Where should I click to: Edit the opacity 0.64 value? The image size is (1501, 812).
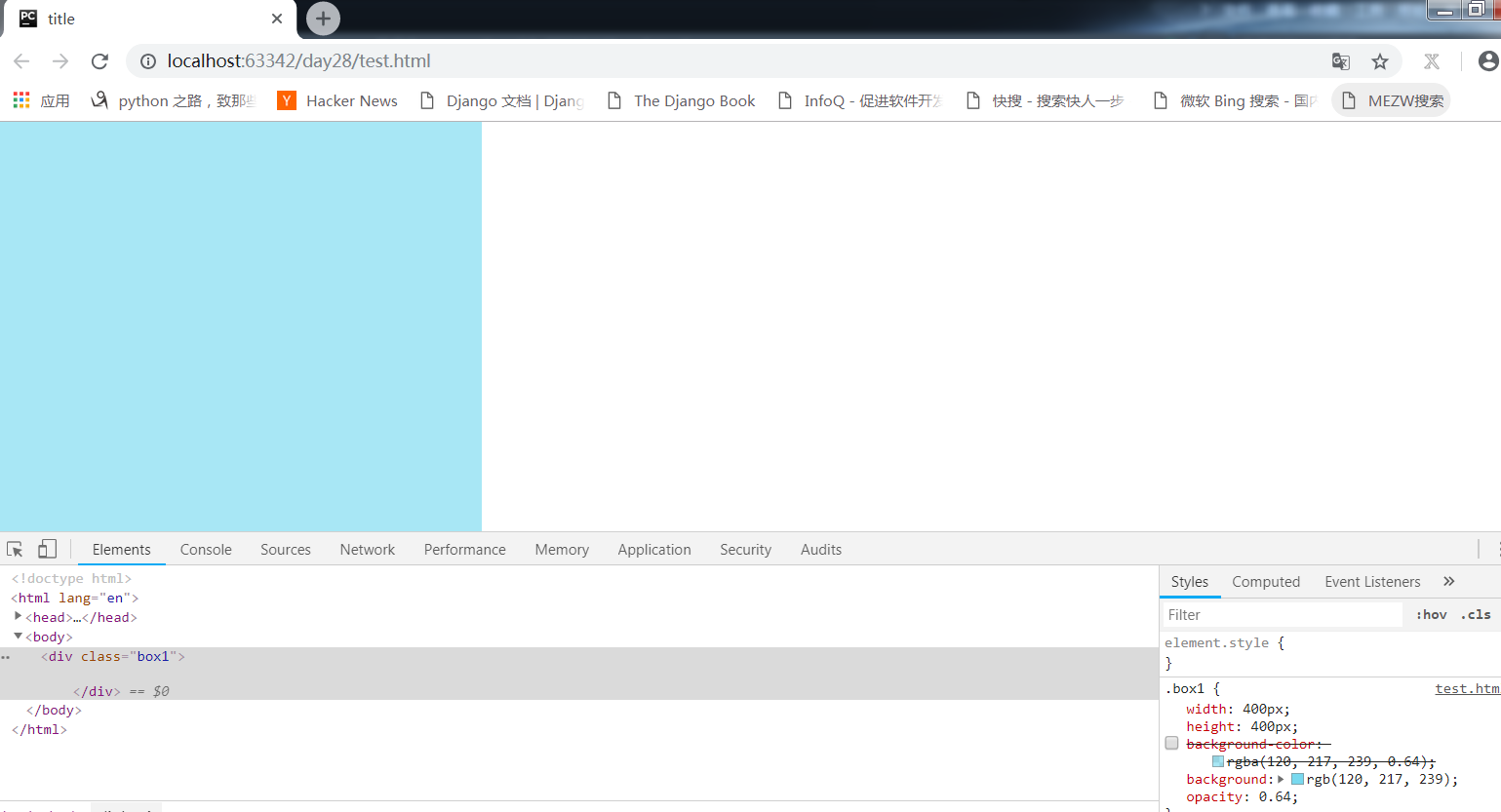point(1274,797)
